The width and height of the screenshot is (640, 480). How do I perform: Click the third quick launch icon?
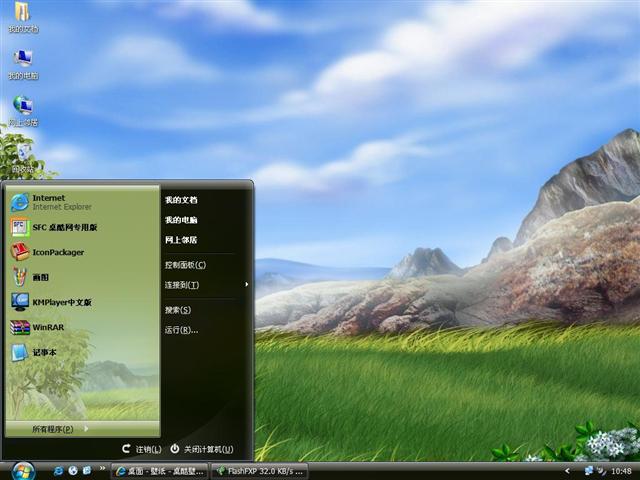click(x=87, y=471)
